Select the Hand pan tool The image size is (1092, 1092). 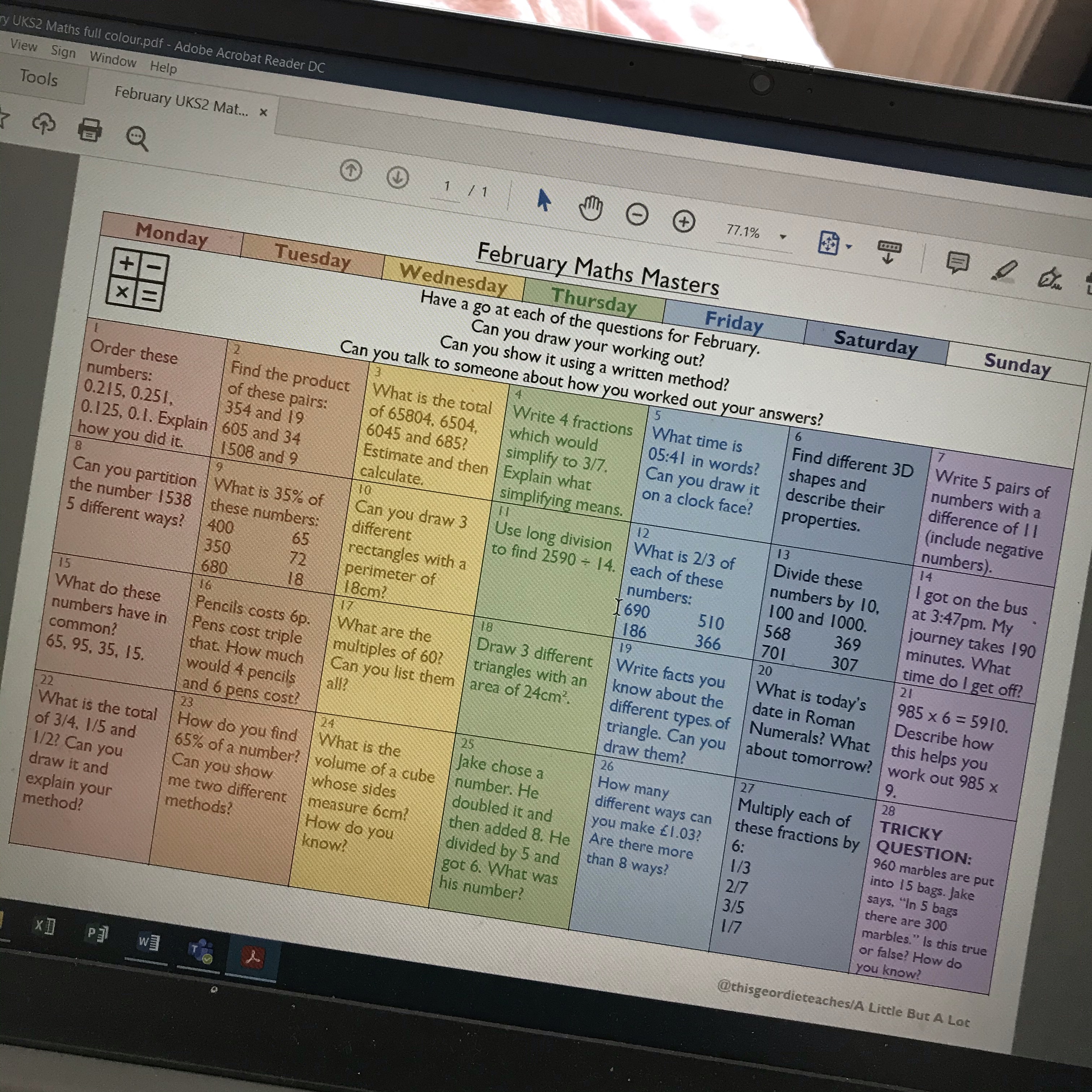pos(591,209)
